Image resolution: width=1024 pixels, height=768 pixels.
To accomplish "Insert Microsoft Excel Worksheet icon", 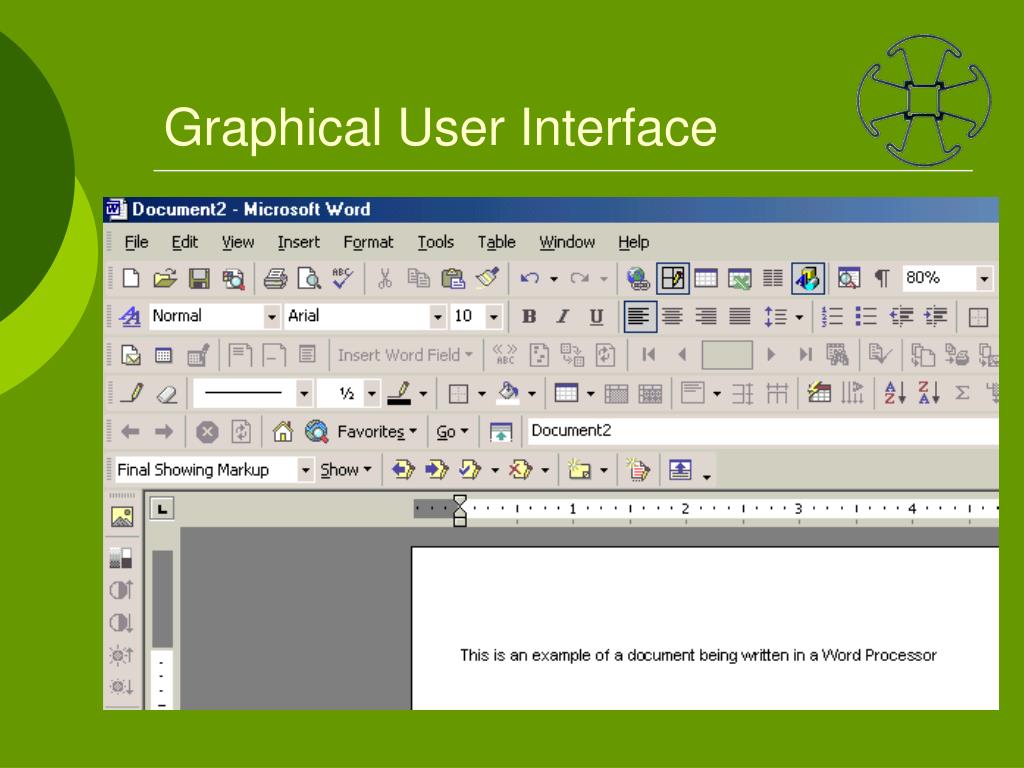I will [740, 279].
